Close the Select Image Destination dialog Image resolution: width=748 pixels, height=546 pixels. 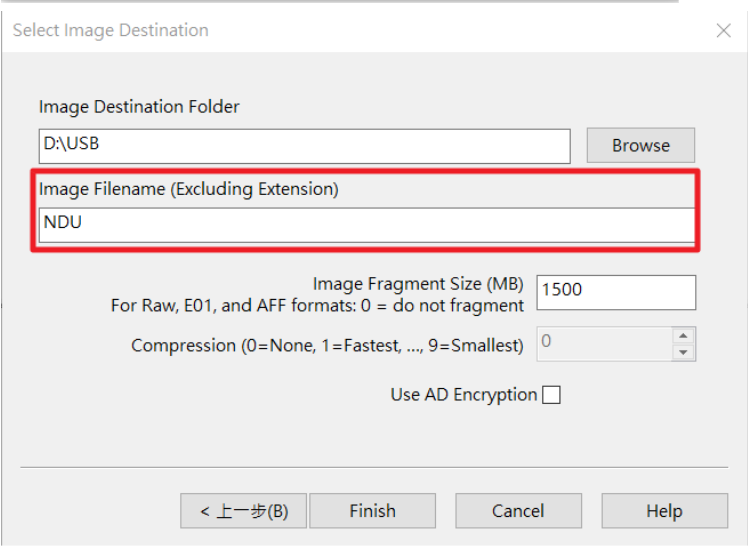(724, 31)
